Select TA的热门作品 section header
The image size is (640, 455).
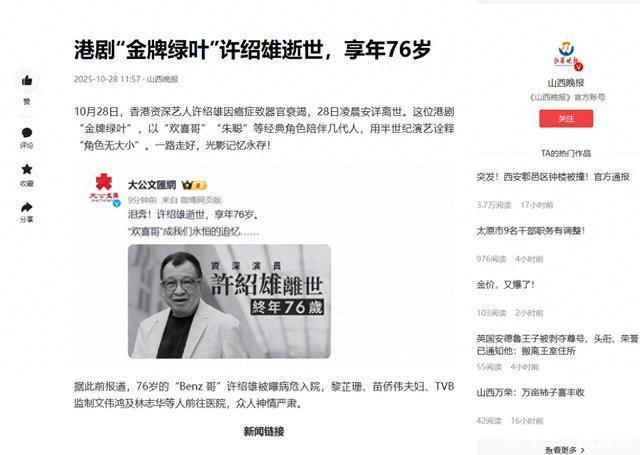[x=566, y=153]
